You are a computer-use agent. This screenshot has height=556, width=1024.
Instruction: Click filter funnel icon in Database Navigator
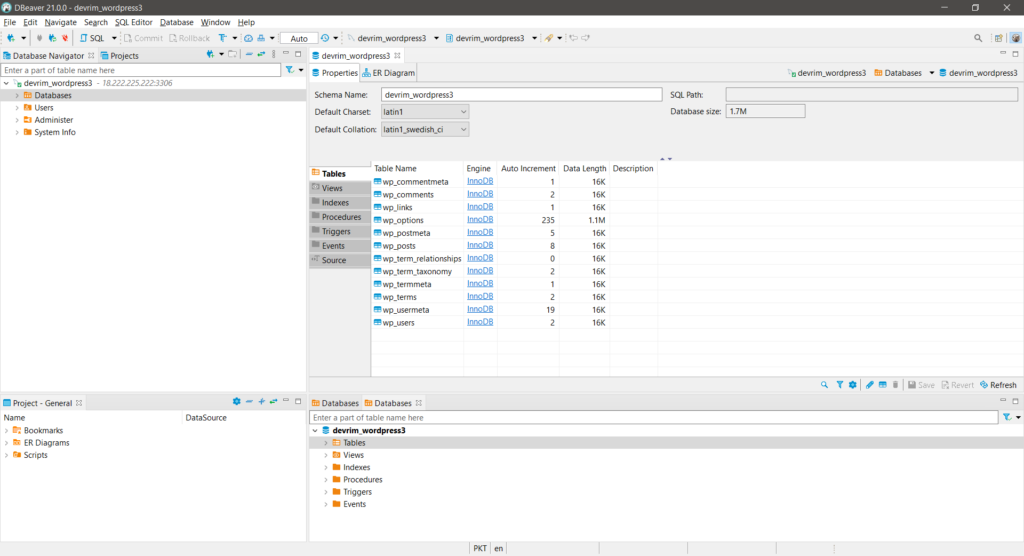[x=290, y=70]
